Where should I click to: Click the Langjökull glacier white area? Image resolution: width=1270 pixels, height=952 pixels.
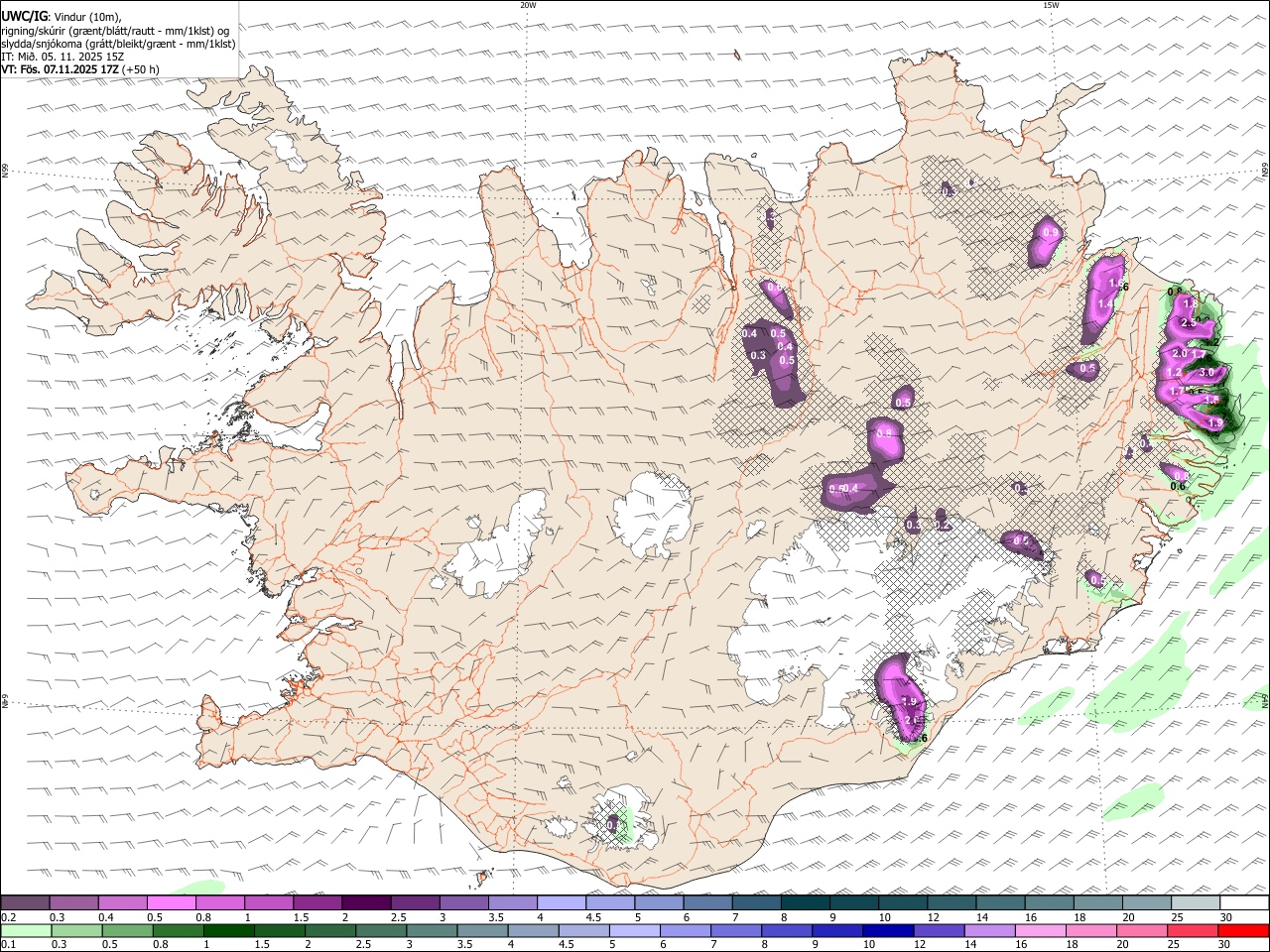pyautogui.click(x=494, y=546)
